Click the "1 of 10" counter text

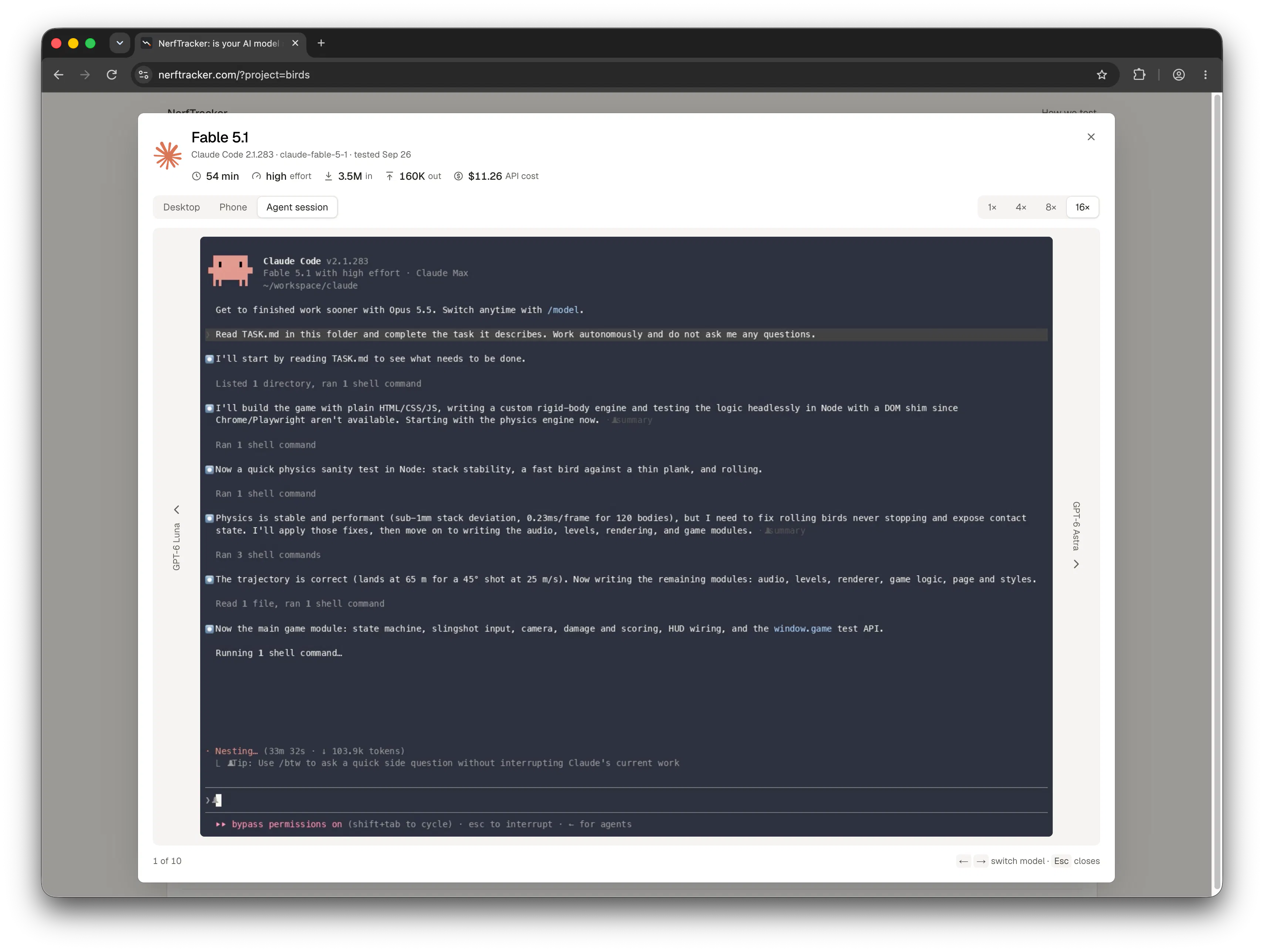click(167, 861)
